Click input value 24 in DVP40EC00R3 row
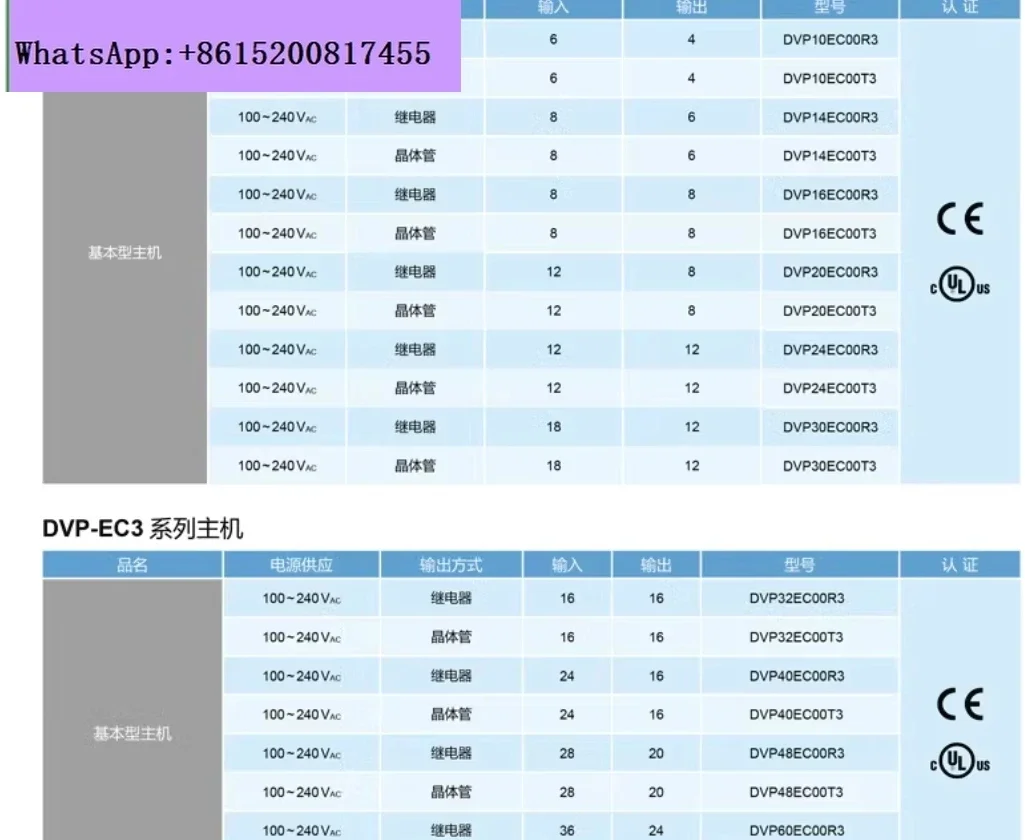 (567, 676)
